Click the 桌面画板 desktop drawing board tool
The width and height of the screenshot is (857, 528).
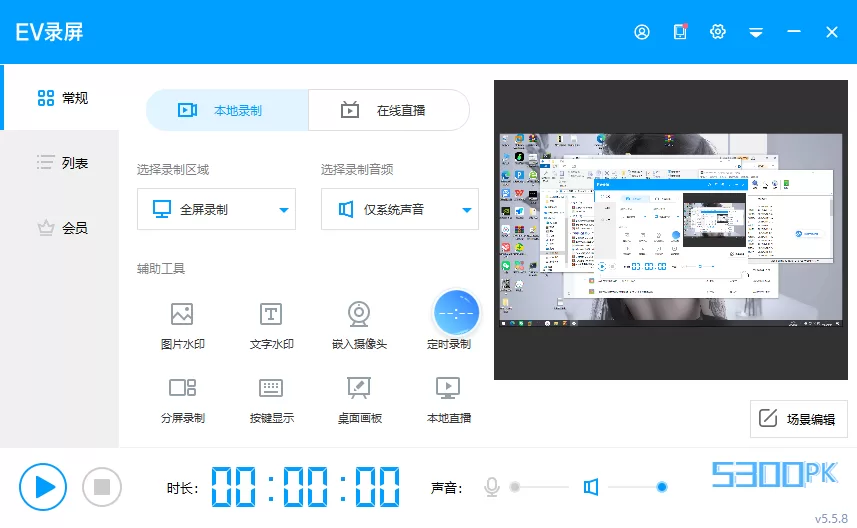359,400
